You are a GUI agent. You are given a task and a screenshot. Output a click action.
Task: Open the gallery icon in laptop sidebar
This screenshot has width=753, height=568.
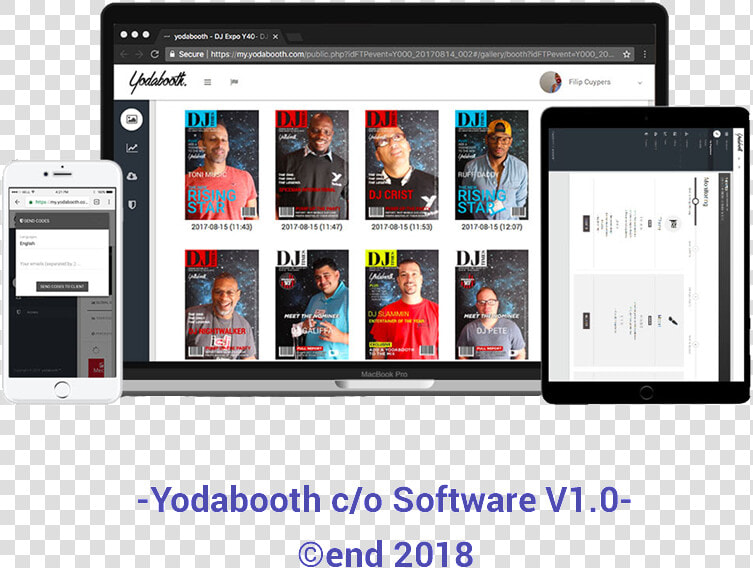coord(132,119)
